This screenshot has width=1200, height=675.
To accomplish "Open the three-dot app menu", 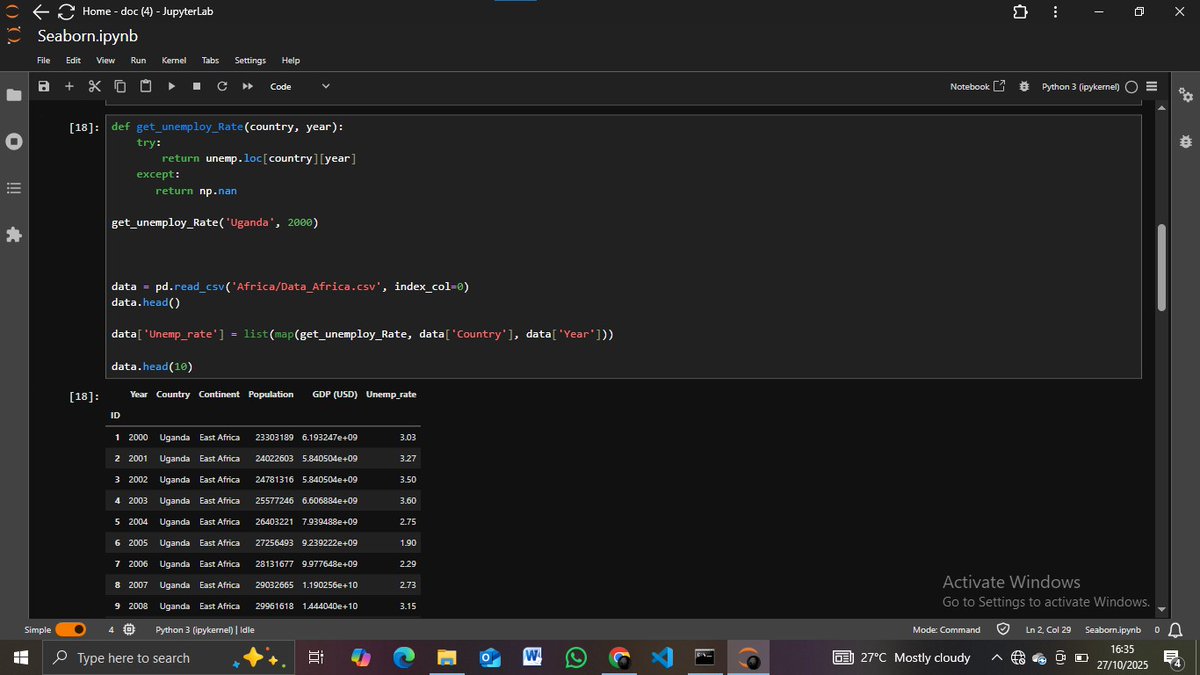I will 1055,12.
